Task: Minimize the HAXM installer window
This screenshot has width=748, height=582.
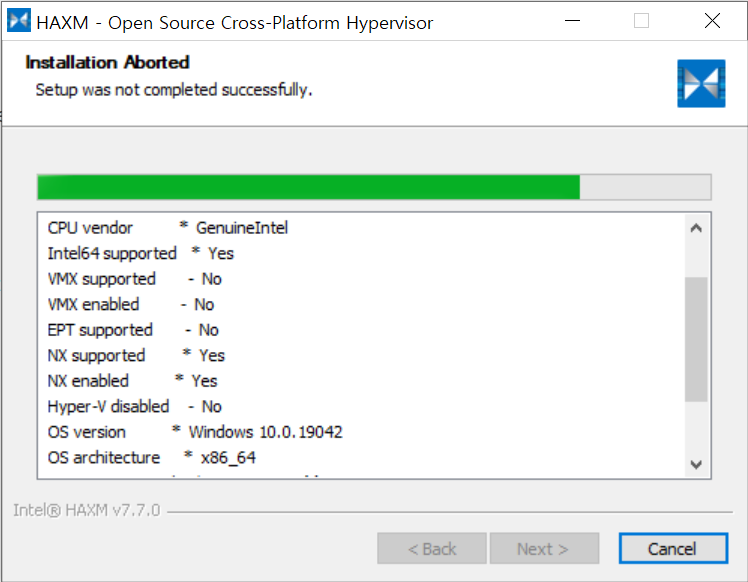Action: pos(572,21)
